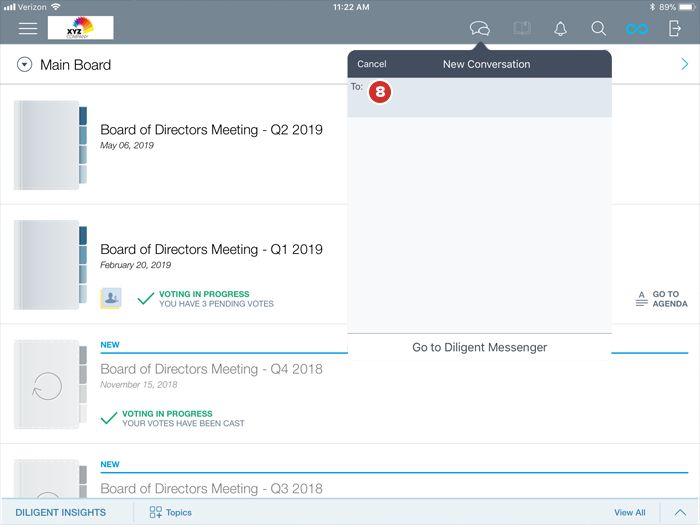
Task: Click Go to Diligent Messenger
Action: point(479,347)
